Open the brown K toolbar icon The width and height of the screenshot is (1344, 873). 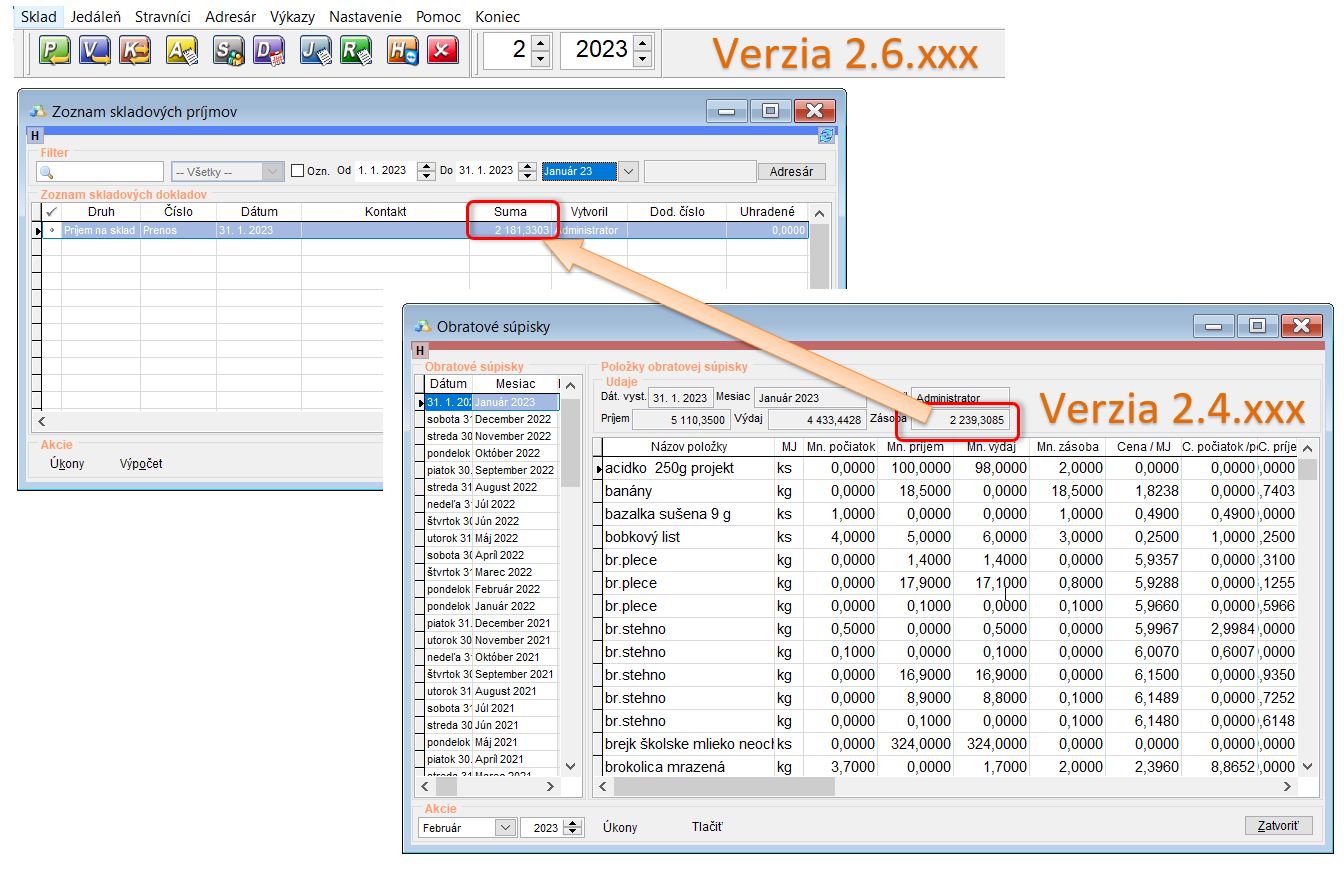(134, 50)
